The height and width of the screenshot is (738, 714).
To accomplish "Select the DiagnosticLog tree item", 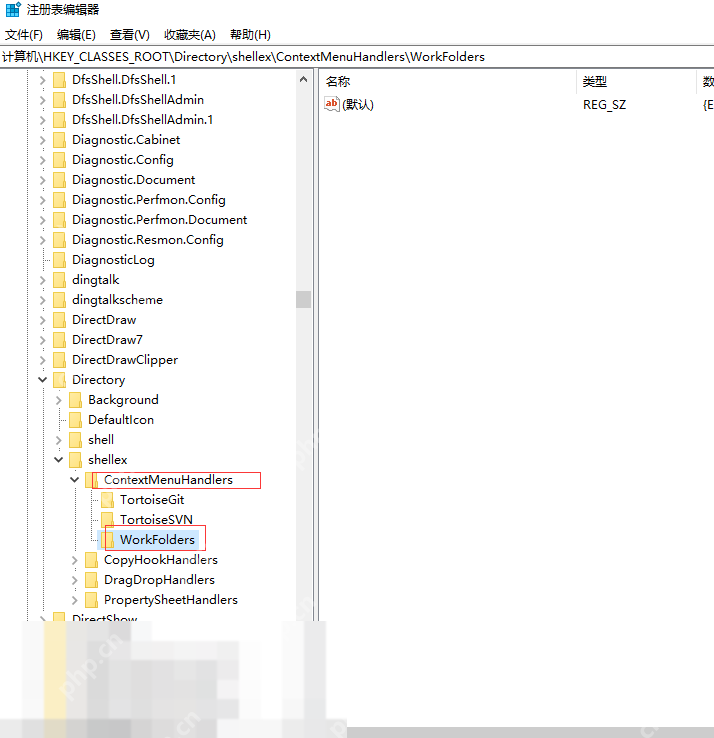I will point(113,260).
